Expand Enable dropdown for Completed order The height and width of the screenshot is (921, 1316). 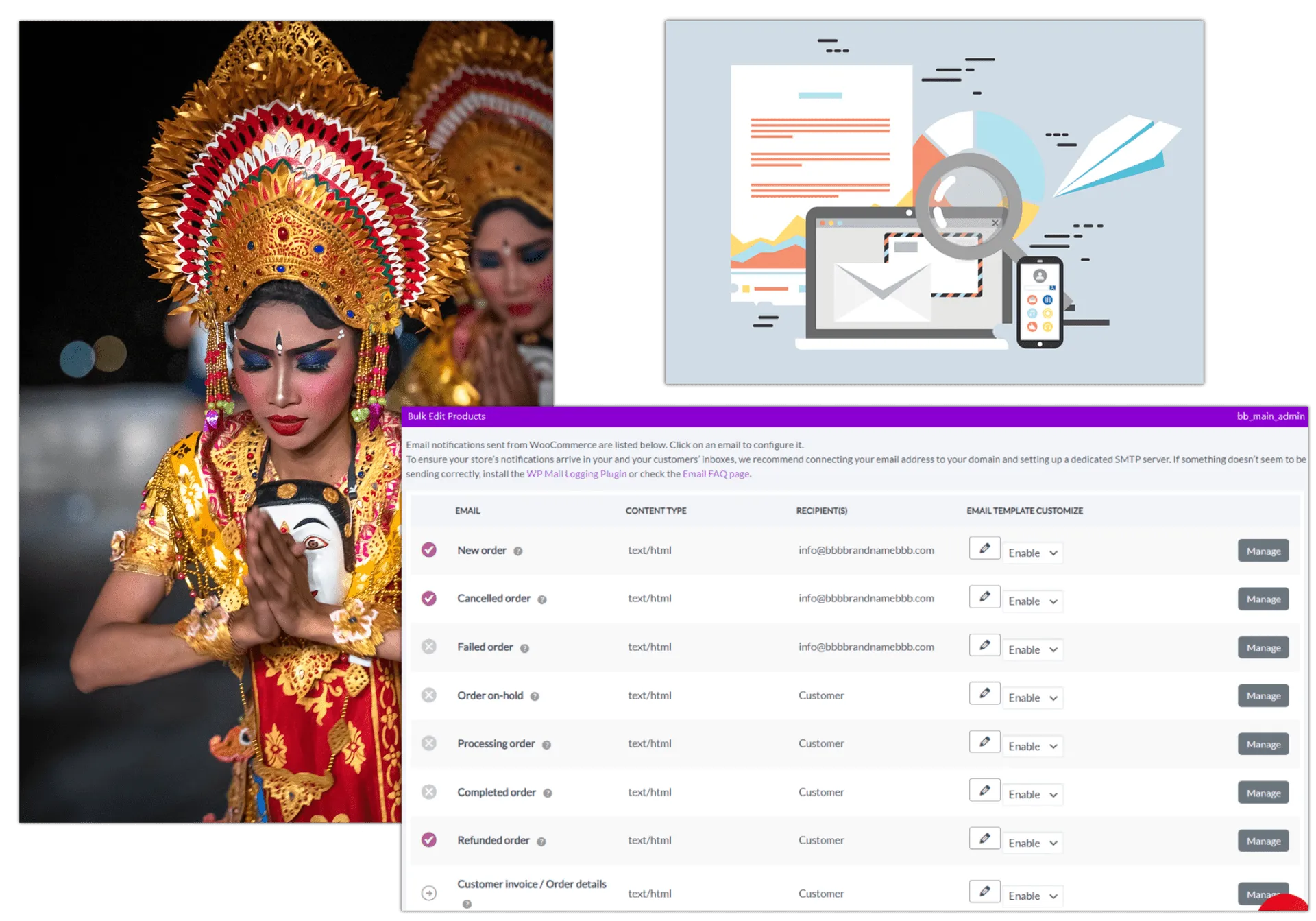click(x=1032, y=795)
